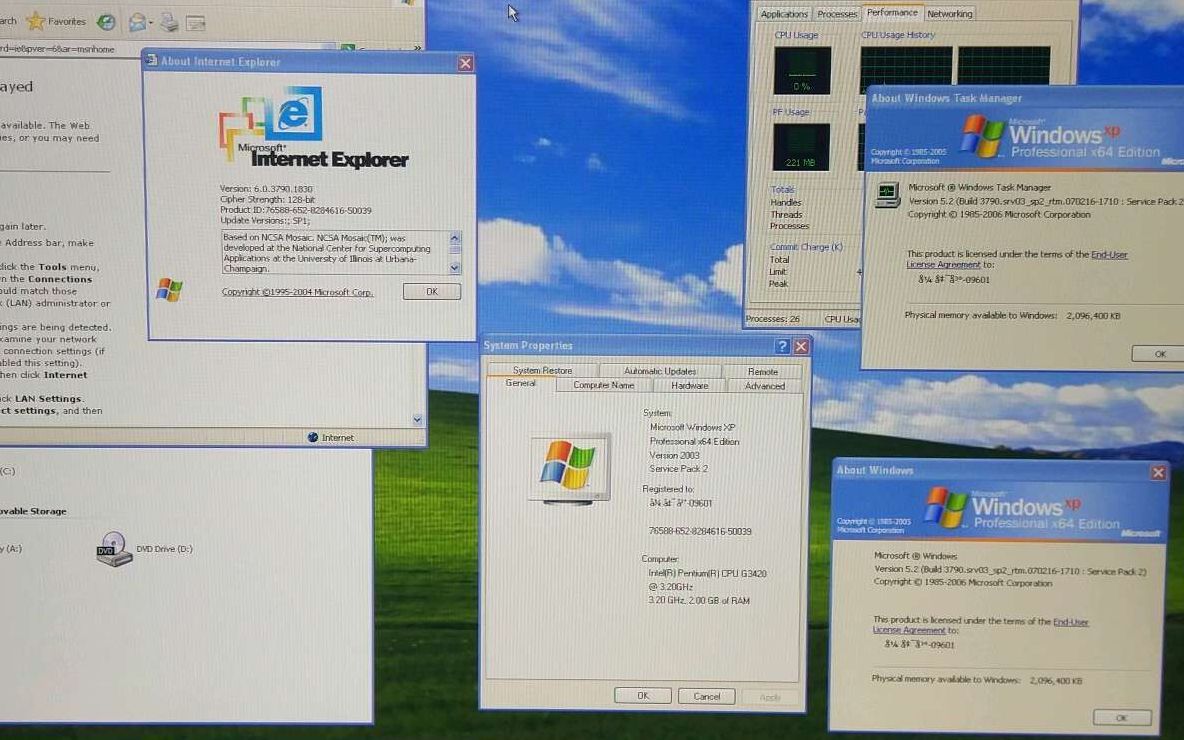
Task: Click Windows flag icon in About Internet Explorer
Action: click(x=169, y=290)
